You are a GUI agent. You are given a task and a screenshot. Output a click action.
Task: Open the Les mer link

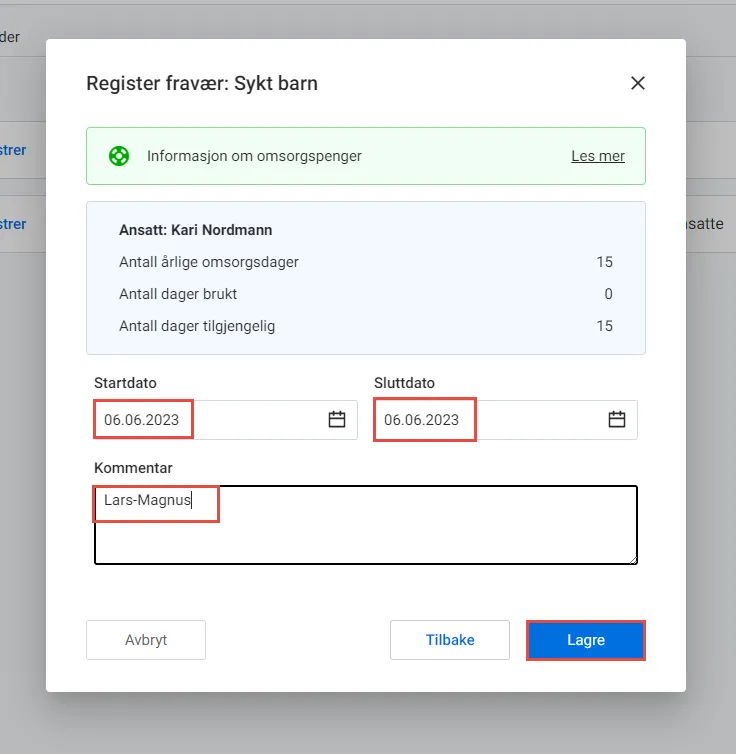coord(598,156)
